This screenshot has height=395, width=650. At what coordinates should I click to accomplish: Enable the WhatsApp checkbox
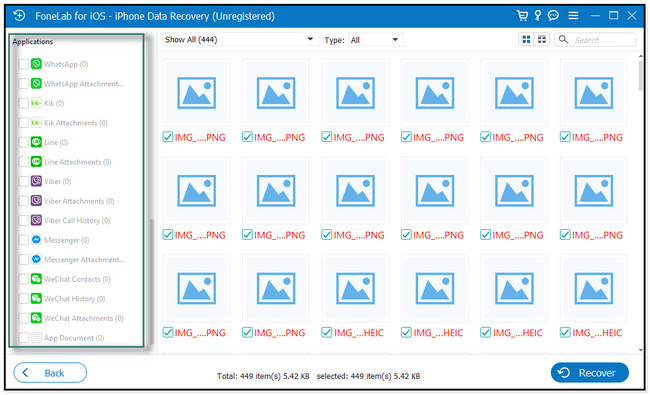pos(24,64)
